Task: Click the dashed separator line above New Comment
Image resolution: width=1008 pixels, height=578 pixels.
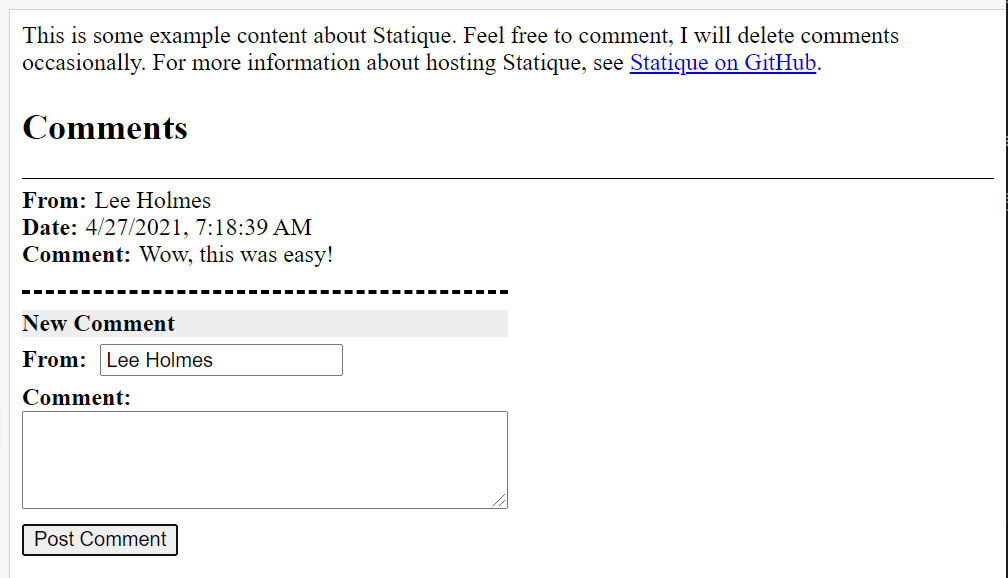Action: 265,292
